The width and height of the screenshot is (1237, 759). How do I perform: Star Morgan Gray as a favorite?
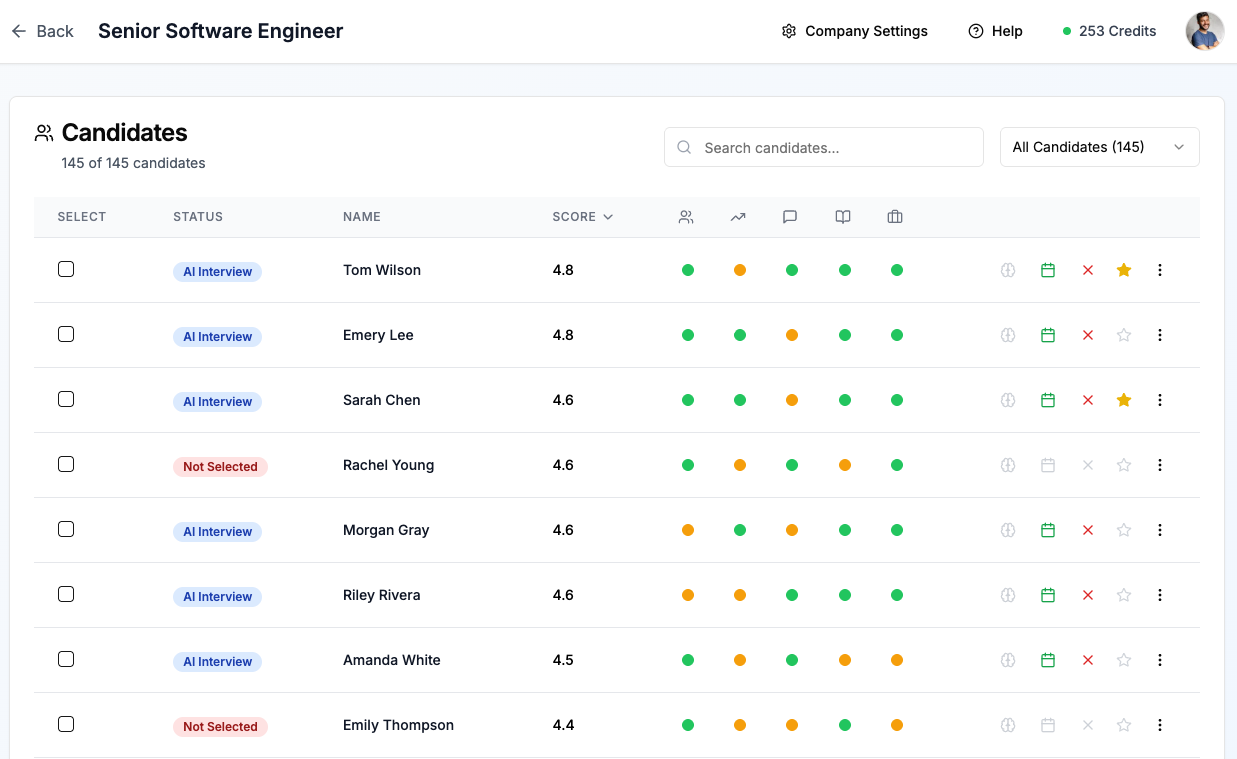click(x=1123, y=530)
